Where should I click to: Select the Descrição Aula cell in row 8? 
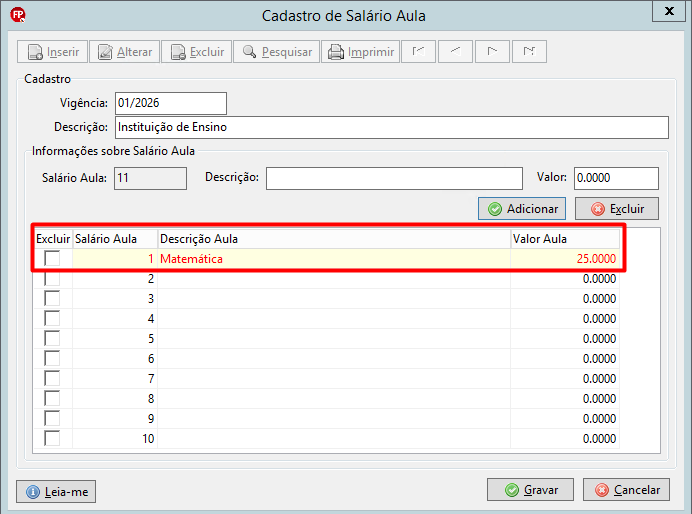[334, 398]
